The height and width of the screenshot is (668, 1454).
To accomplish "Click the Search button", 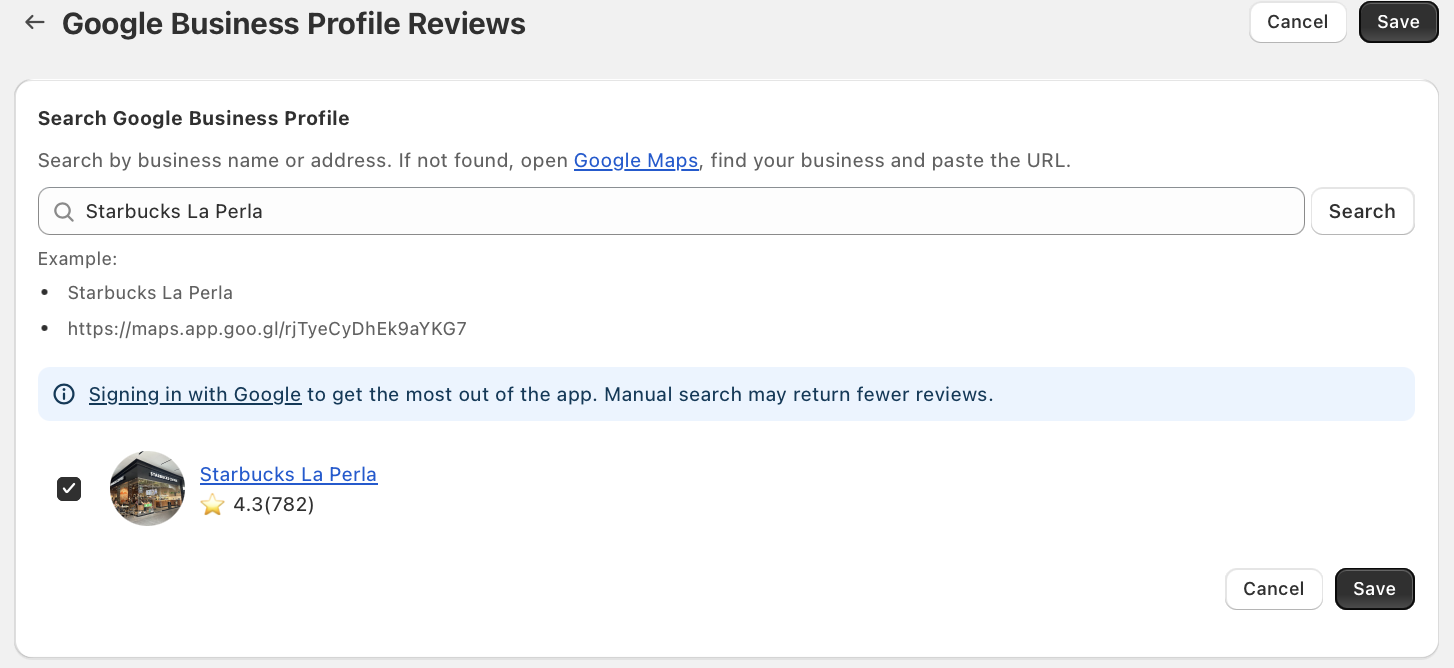I will (1362, 211).
